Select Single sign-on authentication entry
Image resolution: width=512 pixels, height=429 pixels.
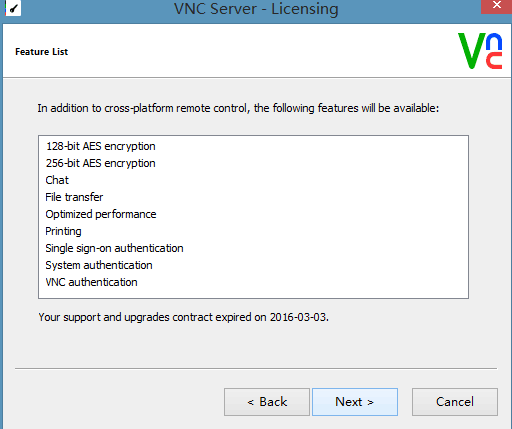[114, 248]
